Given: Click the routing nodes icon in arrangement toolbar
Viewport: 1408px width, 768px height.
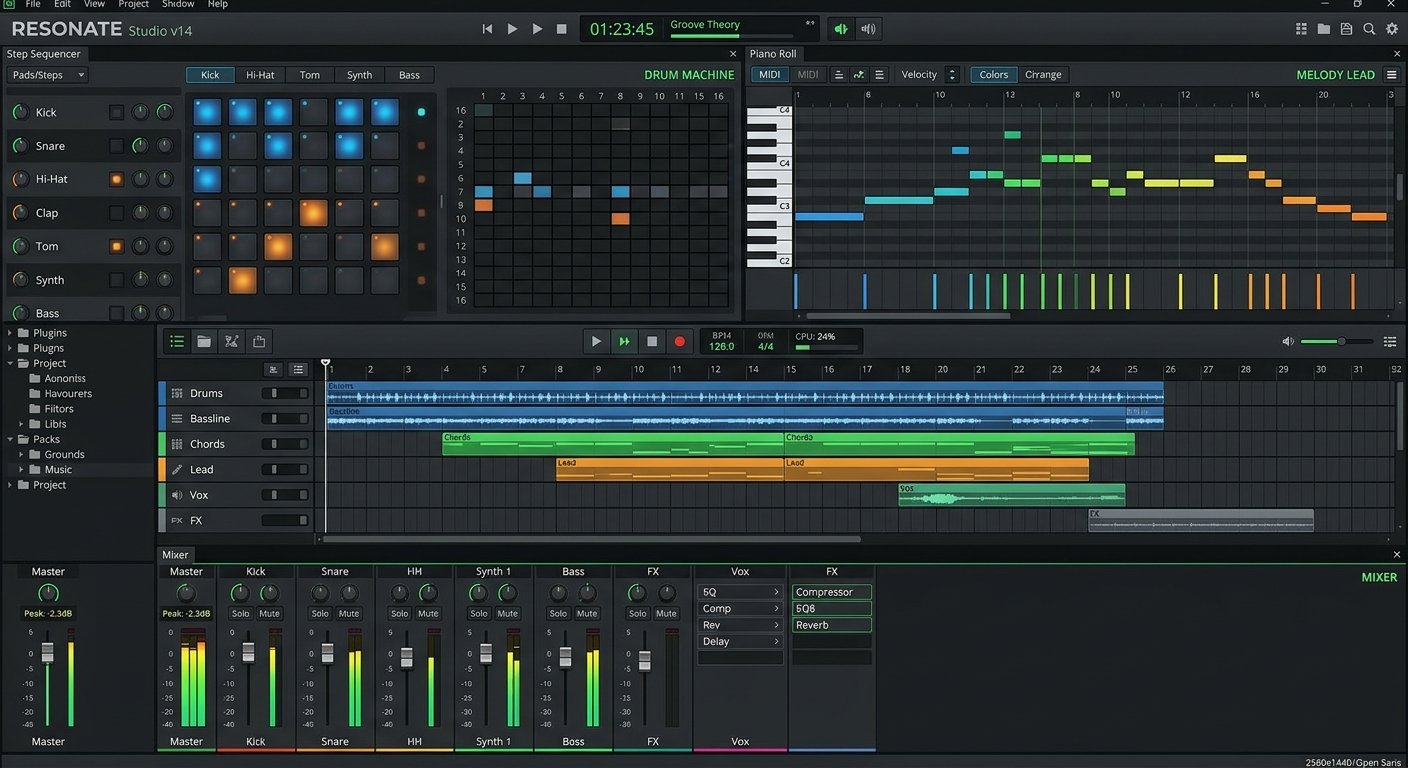Looking at the screenshot, I should (x=231, y=342).
